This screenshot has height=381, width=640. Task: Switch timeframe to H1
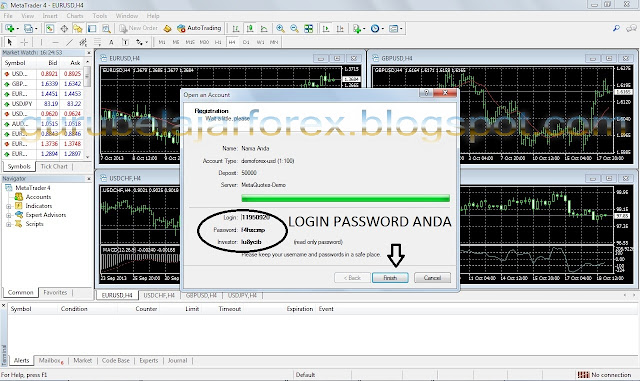(218, 42)
